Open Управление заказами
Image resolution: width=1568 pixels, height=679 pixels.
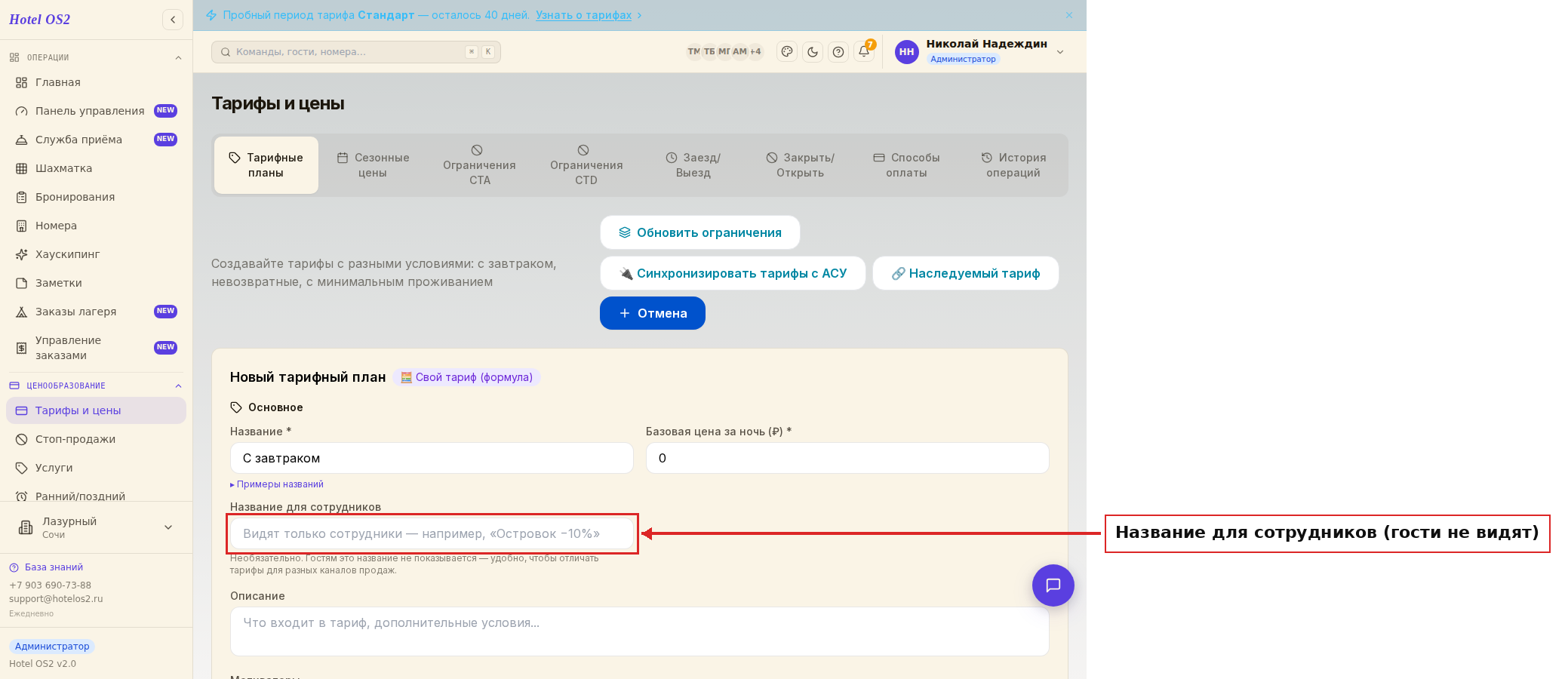(96, 348)
